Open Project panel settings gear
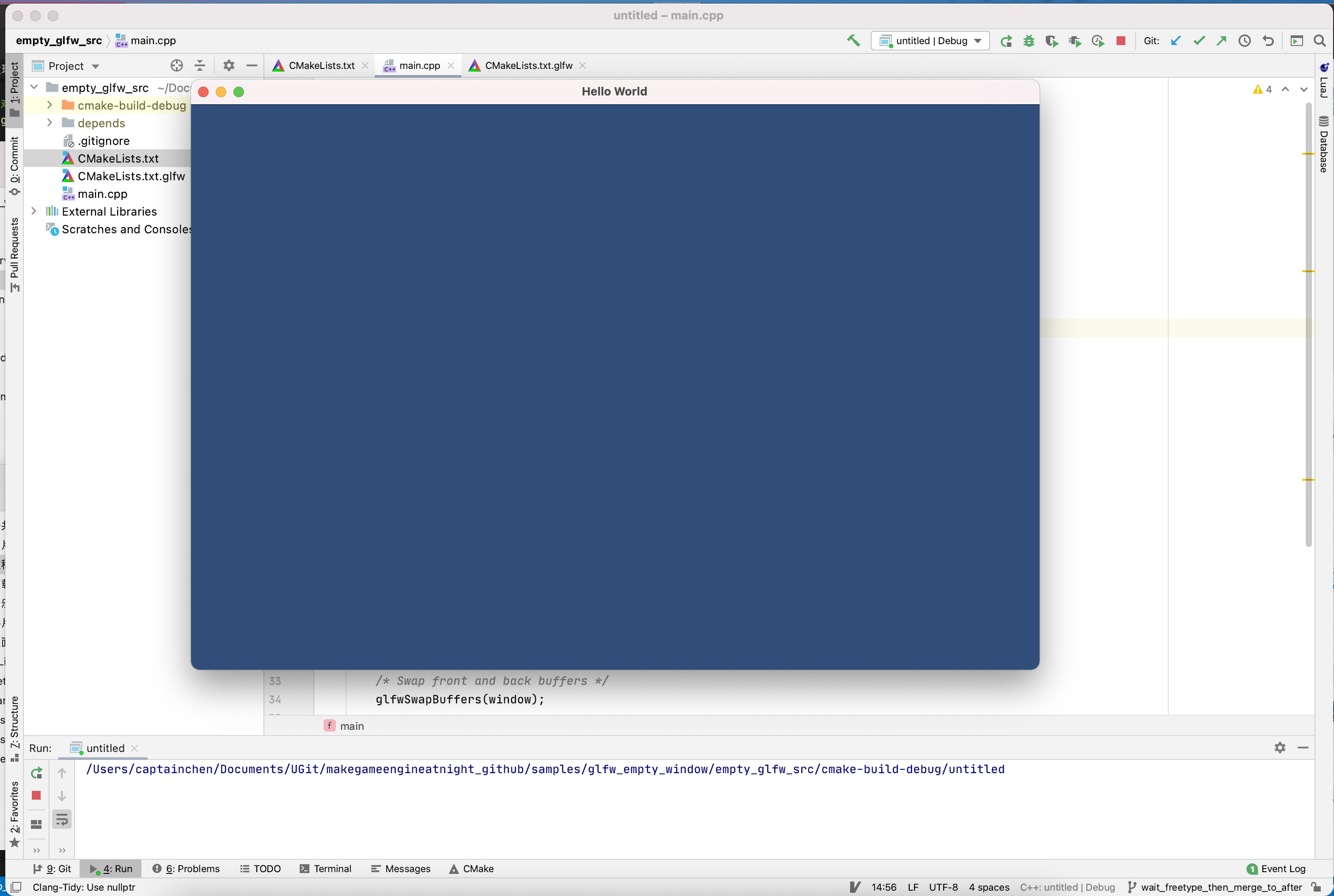Screen dimensions: 1334x896 [229, 66]
